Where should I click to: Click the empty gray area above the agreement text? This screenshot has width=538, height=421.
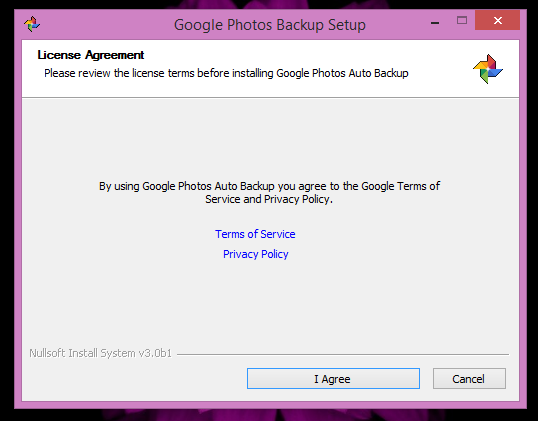pos(270,137)
